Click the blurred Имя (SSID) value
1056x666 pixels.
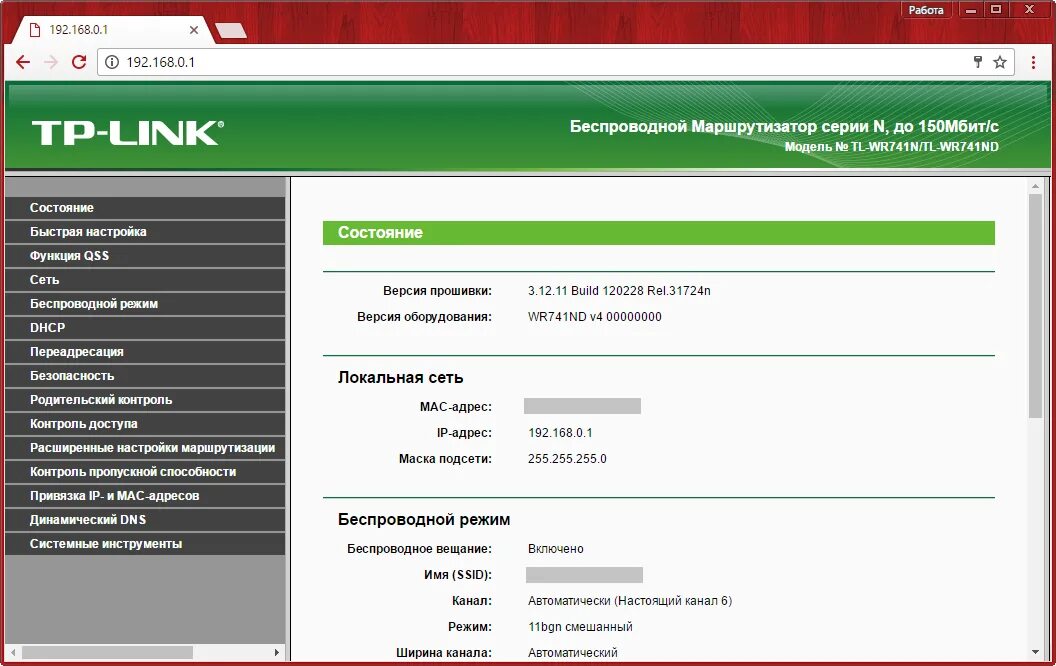pos(585,574)
